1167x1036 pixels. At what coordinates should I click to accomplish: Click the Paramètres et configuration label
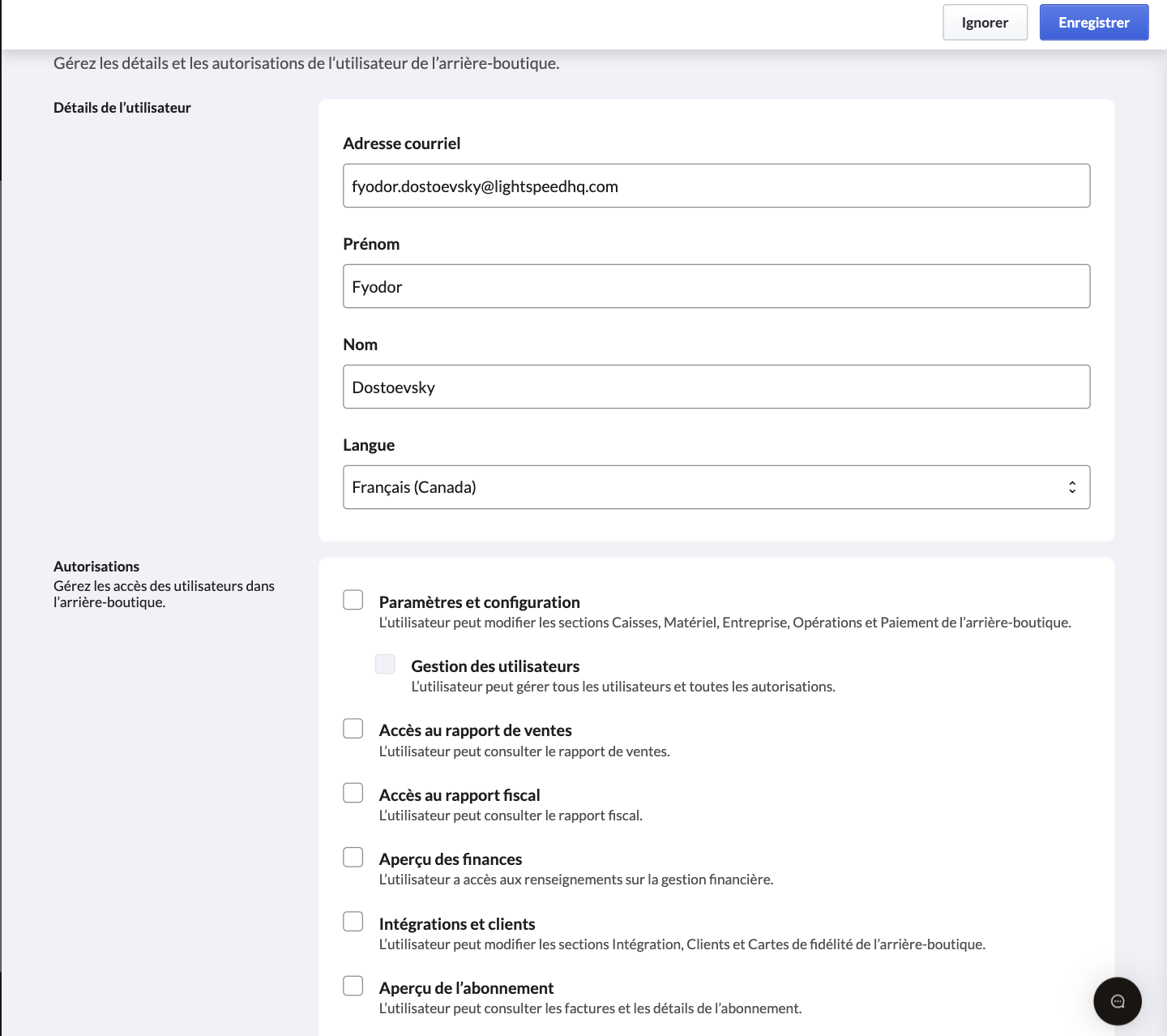(x=480, y=602)
